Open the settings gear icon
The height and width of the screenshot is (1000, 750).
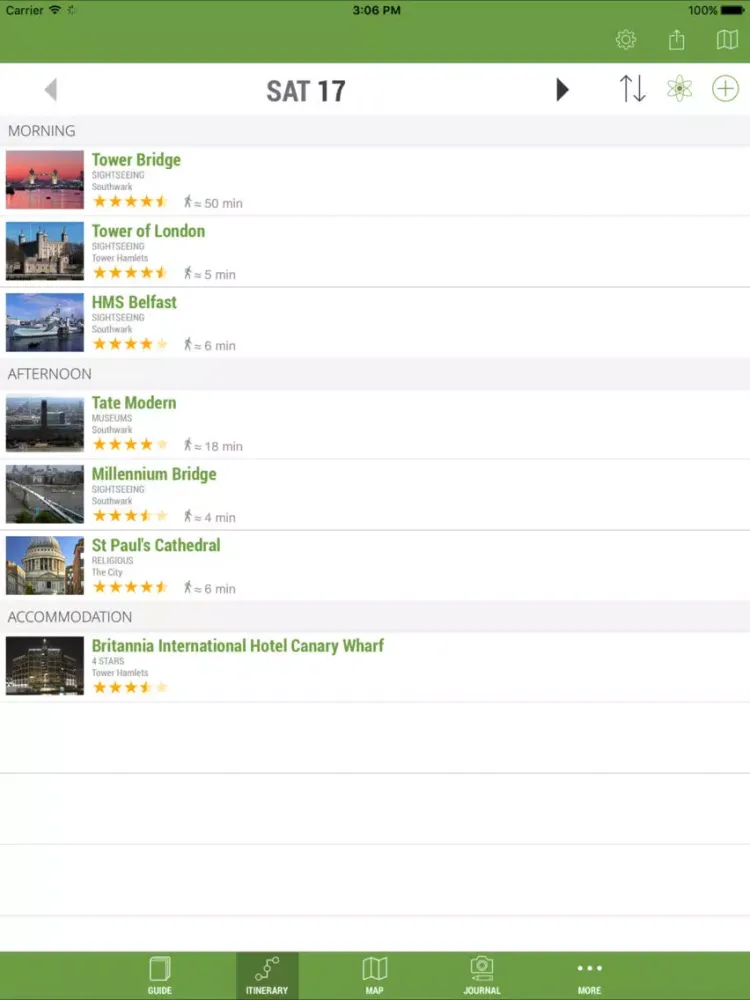pyautogui.click(x=626, y=40)
